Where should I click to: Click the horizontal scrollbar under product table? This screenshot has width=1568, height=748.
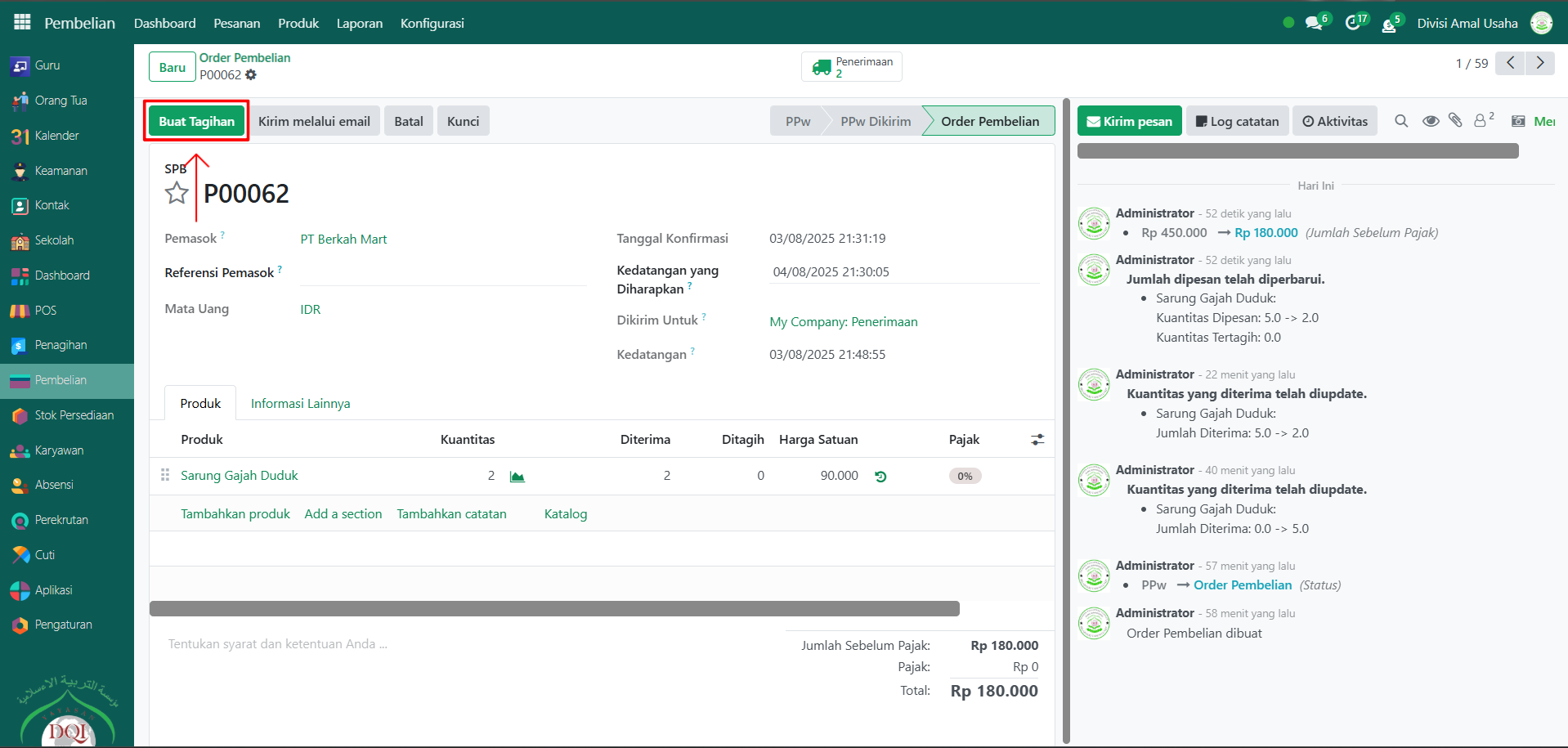click(554, 609)
